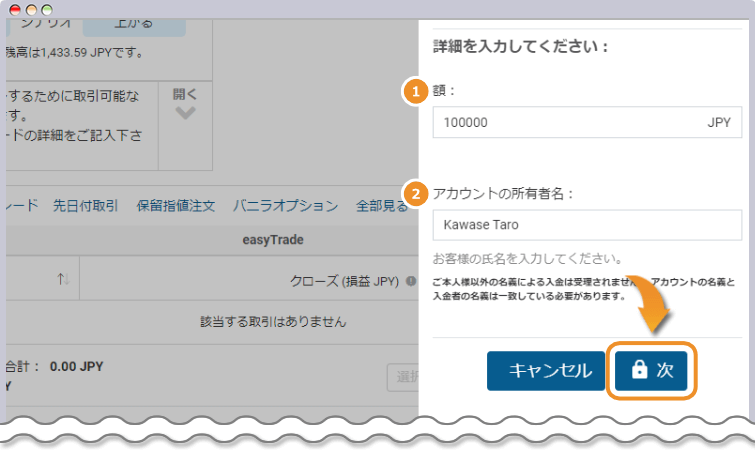The image size is (755, 450).
Task: Switch to the 保留指値注文 tab
Action: click(176, 206)
